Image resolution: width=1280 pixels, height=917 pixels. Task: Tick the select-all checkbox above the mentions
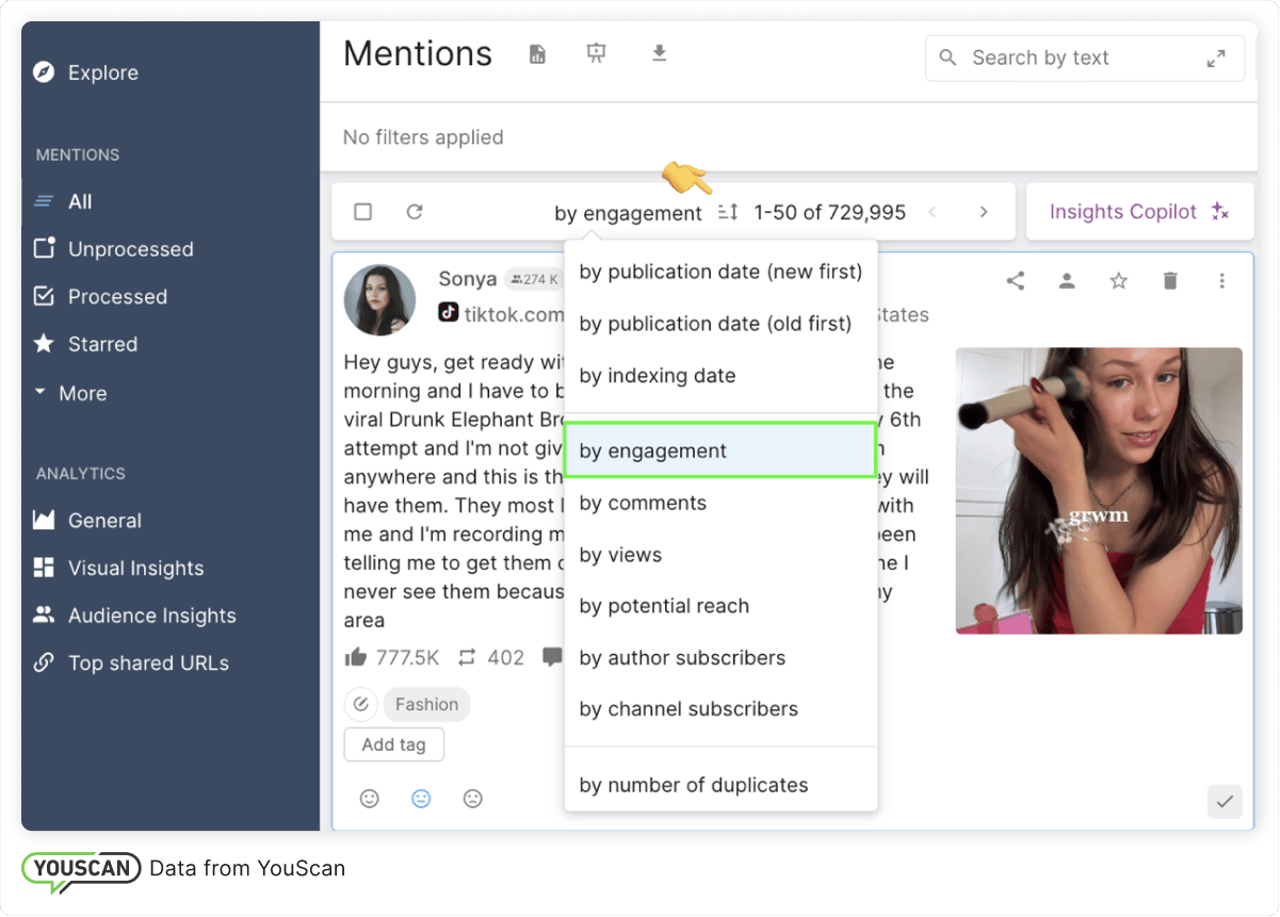click(363, 212)
